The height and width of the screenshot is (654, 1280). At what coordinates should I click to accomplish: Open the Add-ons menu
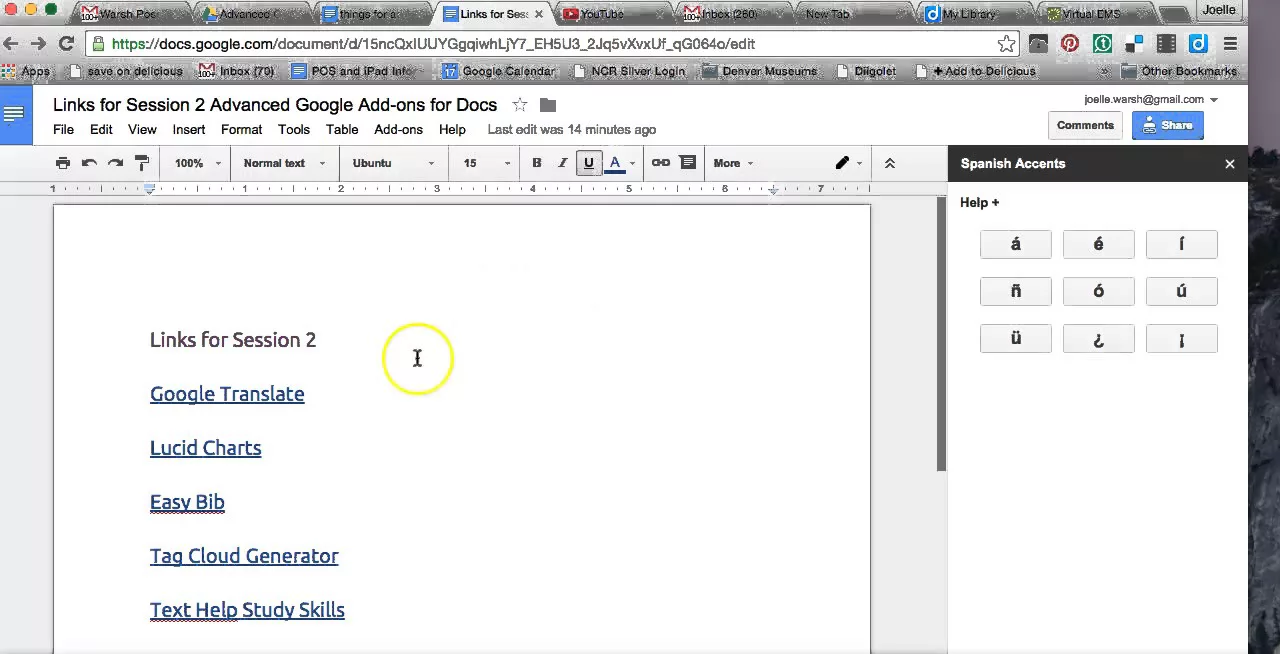[399, 129]
